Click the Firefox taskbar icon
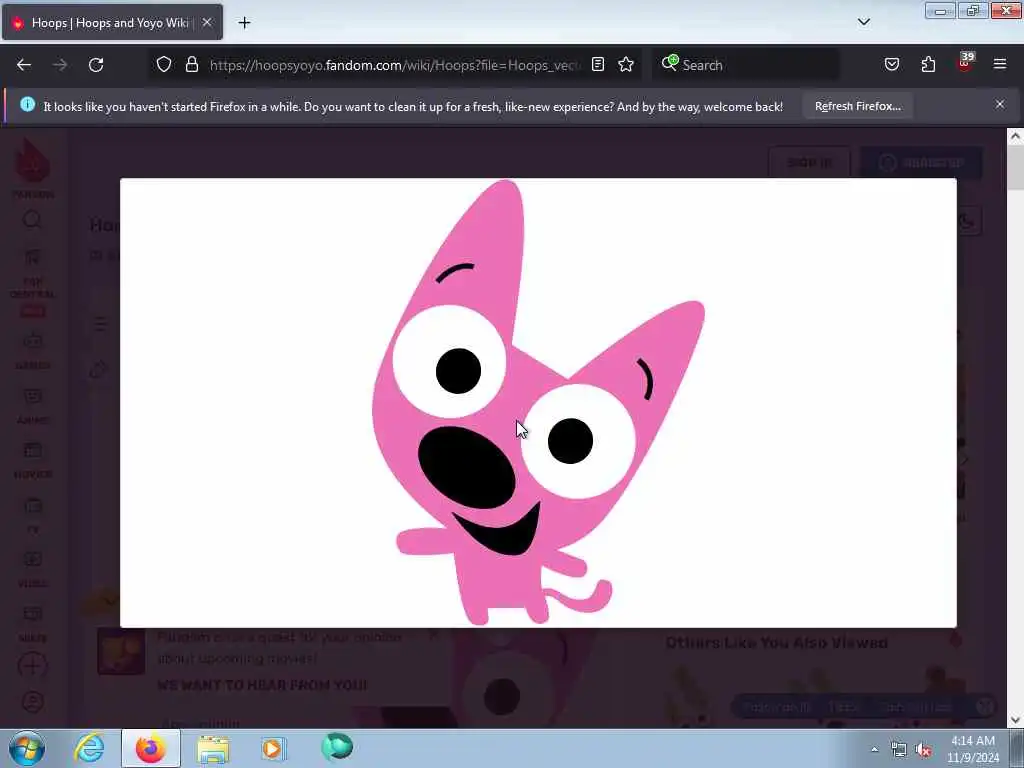This screenshot has height=768, width=1024. coord(151,748)
